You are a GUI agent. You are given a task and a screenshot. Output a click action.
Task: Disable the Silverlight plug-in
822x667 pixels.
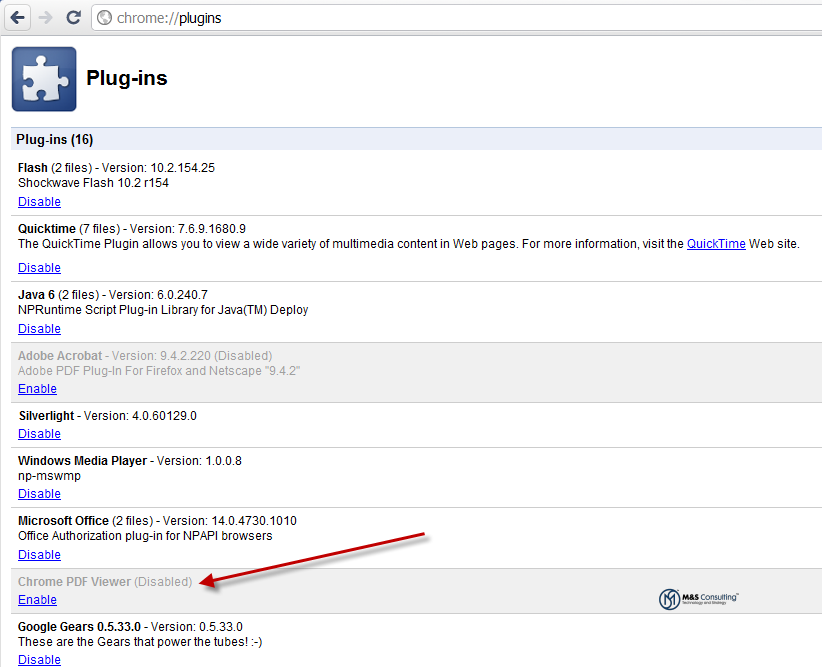(39, 434)
